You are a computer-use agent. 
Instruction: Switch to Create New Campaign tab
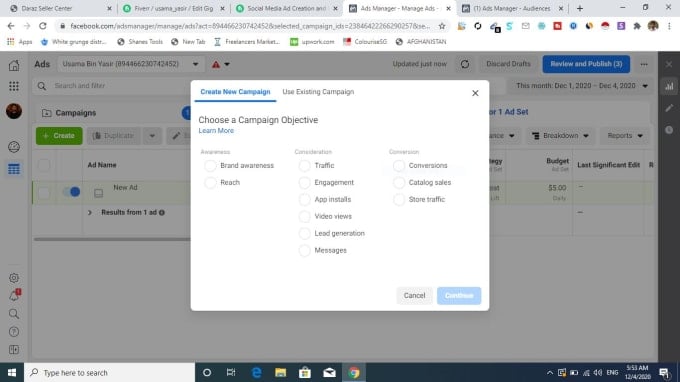(235, 92)
